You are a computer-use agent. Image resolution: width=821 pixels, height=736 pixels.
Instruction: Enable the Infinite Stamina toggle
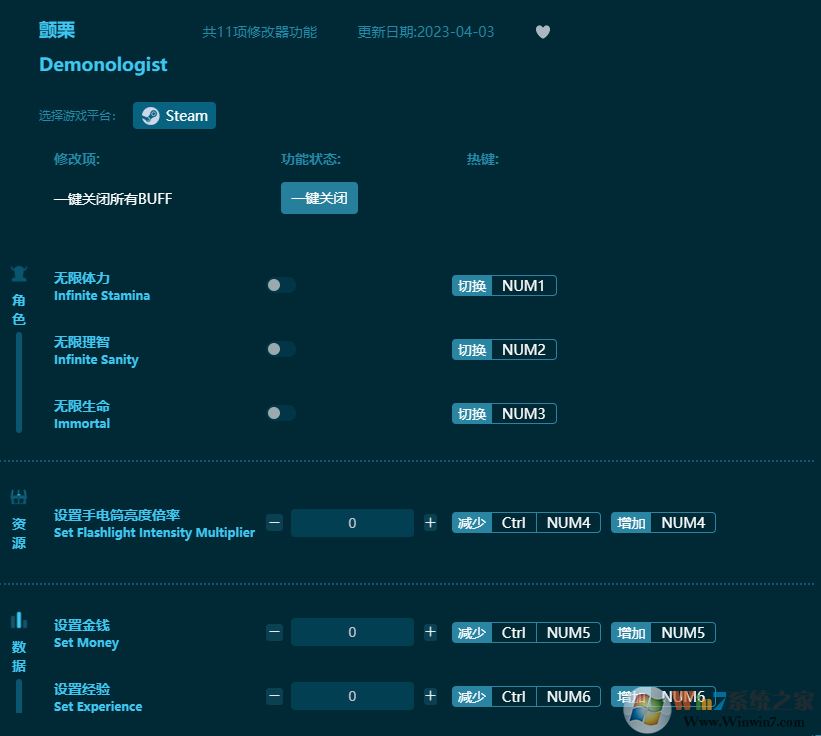(280, 284)
